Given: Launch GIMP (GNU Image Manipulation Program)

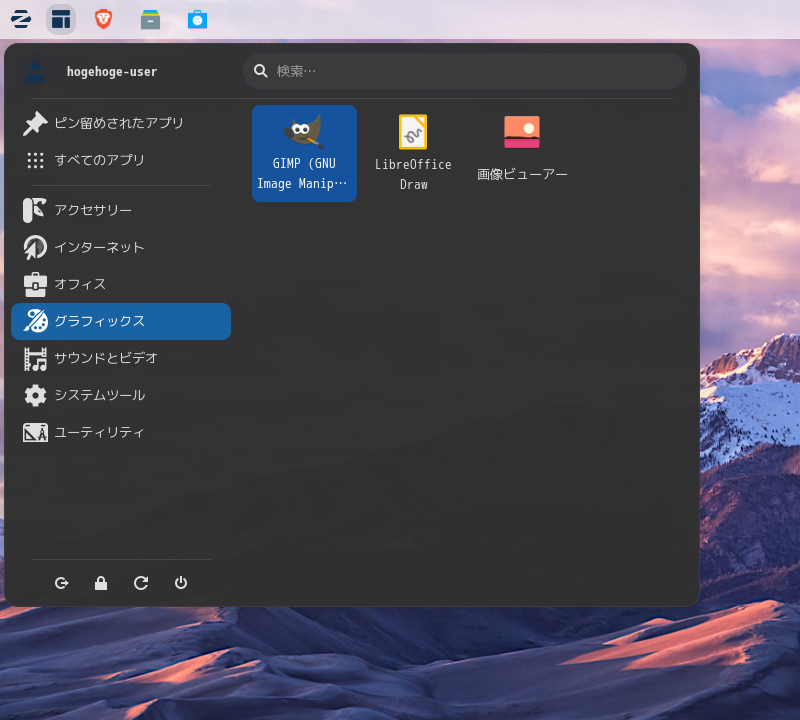Looking at the screenshot, I should pyautogui.click(x=304, y=153).
